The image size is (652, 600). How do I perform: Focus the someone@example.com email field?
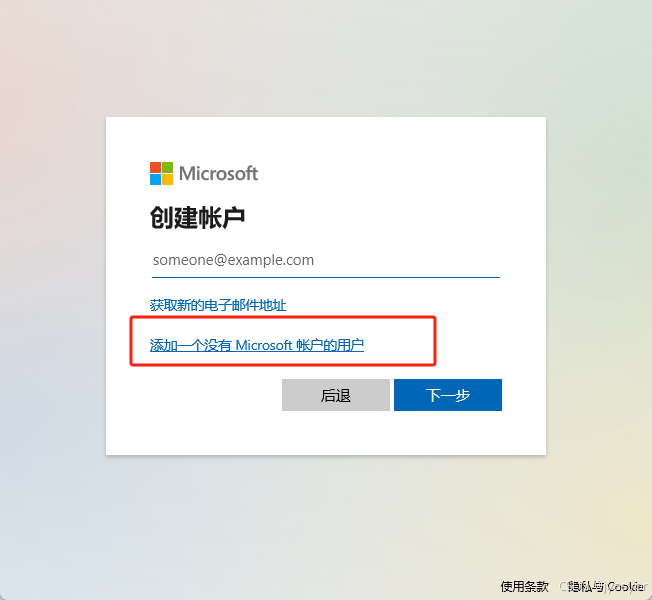326,260
